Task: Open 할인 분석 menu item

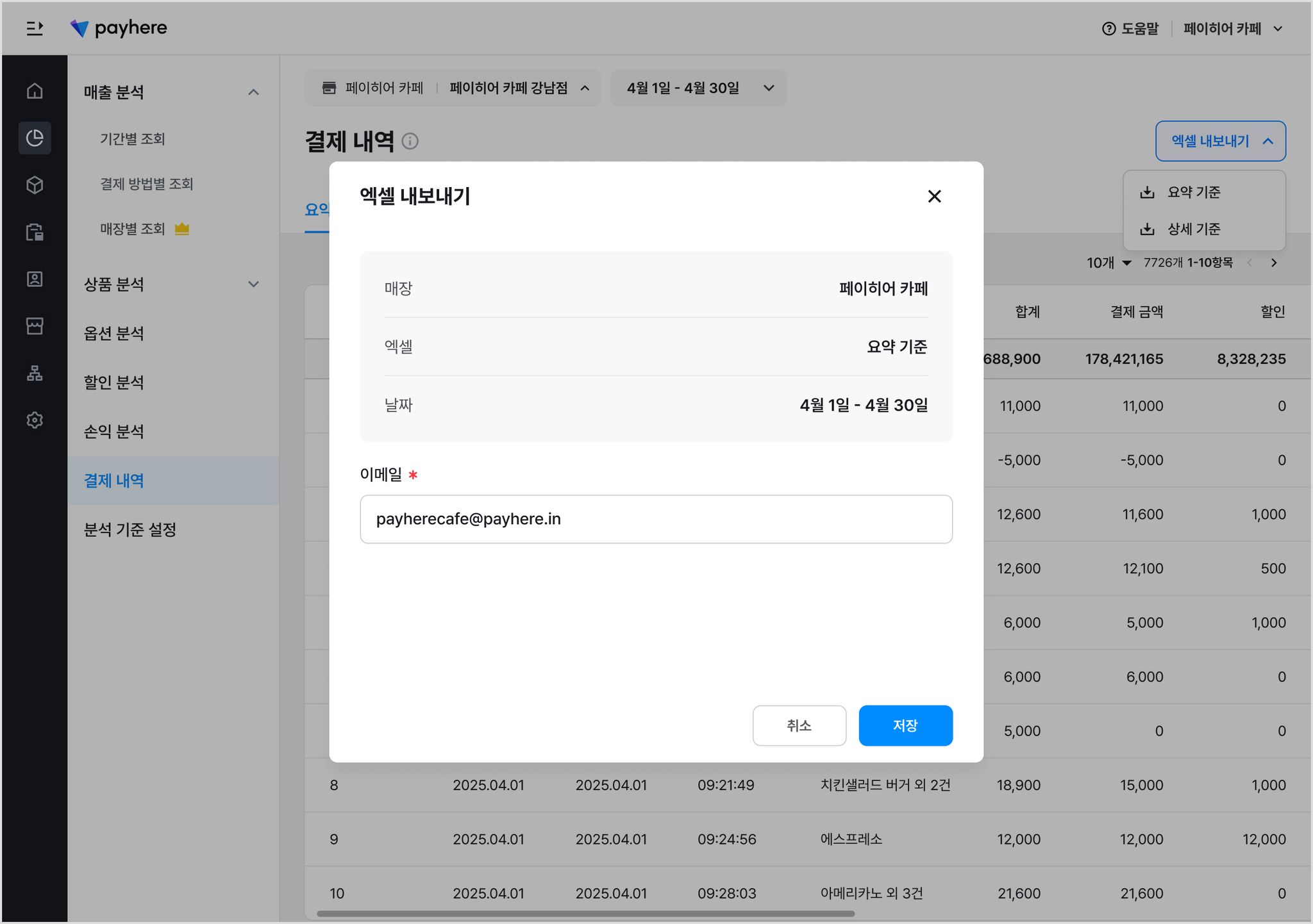Action: (x=114, y=383)
